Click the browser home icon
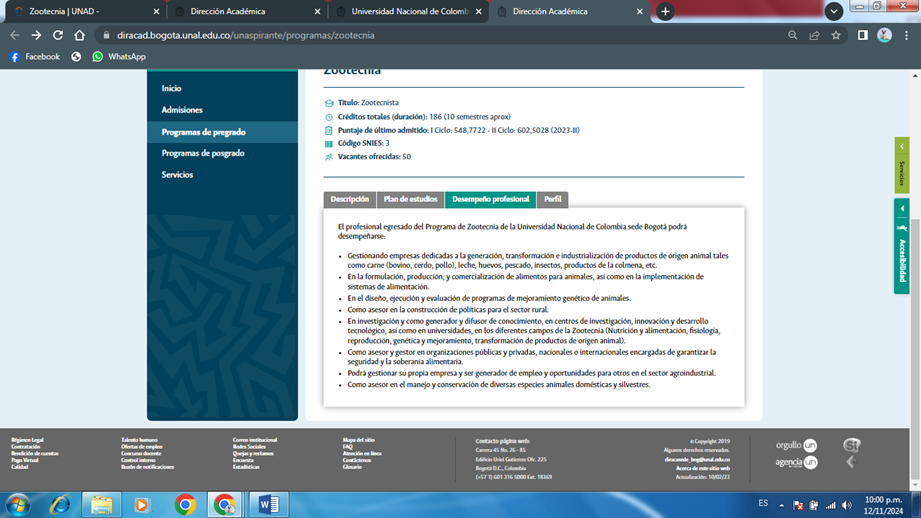Screen dimensions: 921x518 pos(80,35)
